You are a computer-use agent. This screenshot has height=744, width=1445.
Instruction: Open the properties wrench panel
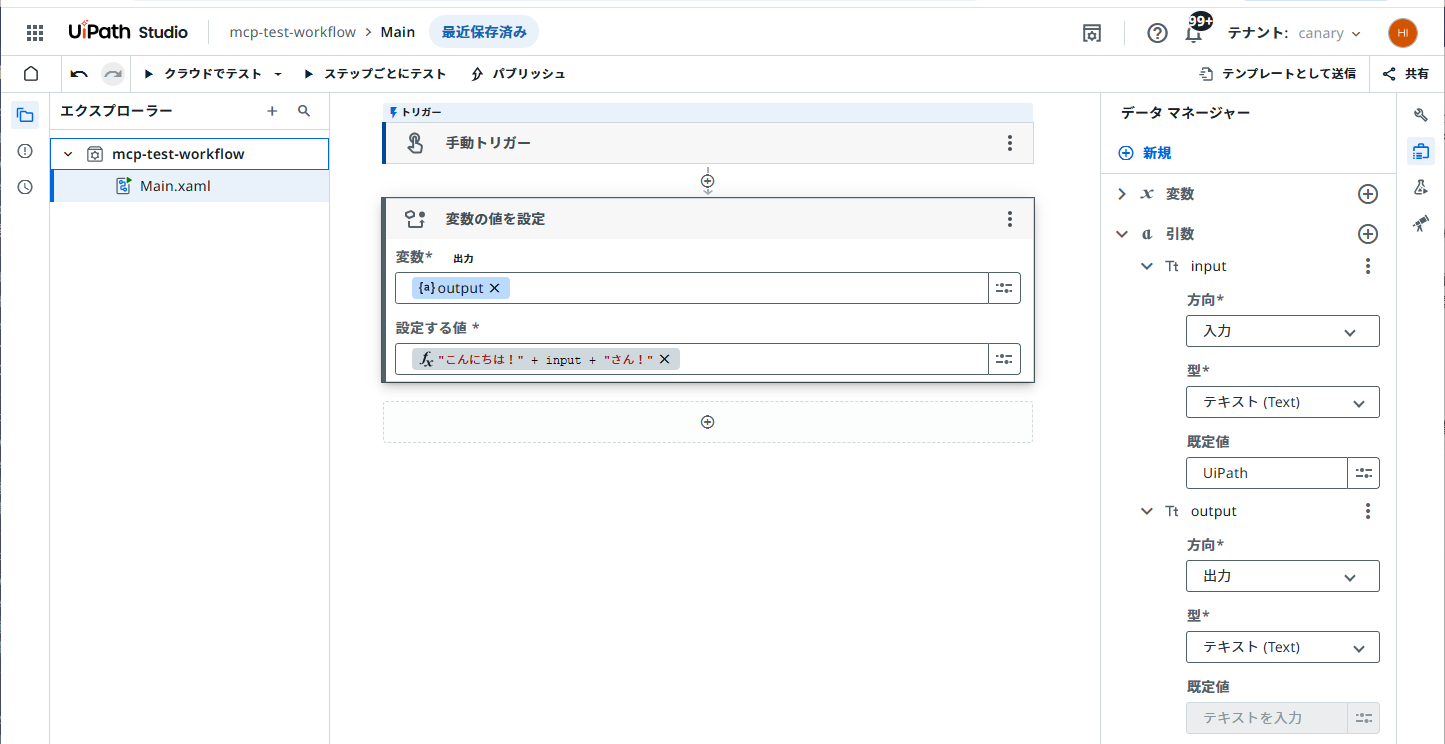point(1421,115)
